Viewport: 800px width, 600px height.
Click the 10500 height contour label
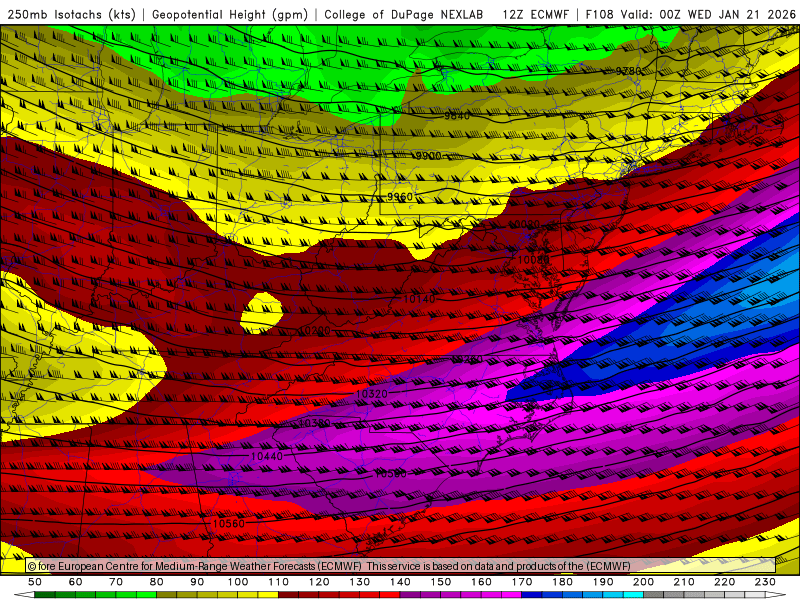click(x=391, y=474)
